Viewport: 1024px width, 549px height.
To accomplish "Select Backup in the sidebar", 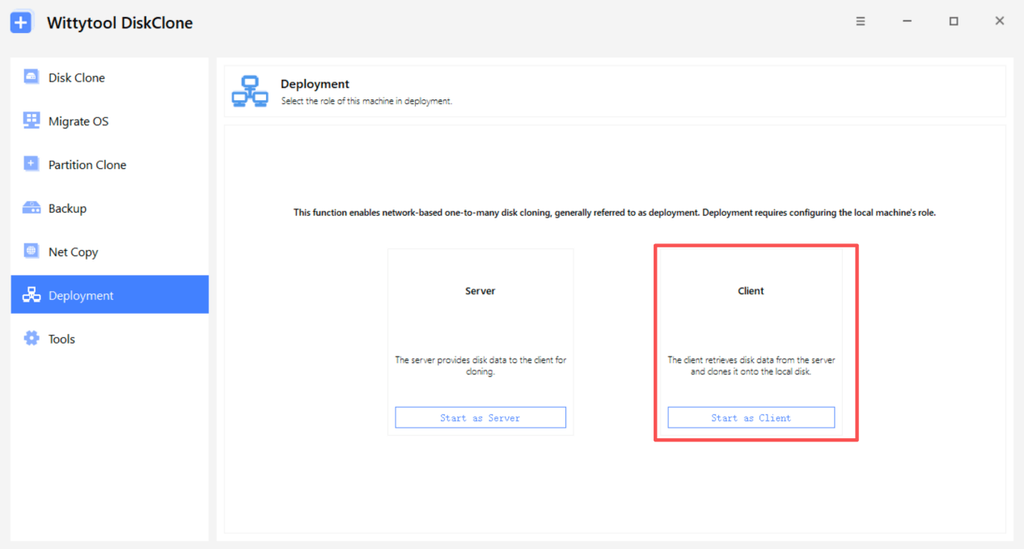I will [x=110, y=208].
